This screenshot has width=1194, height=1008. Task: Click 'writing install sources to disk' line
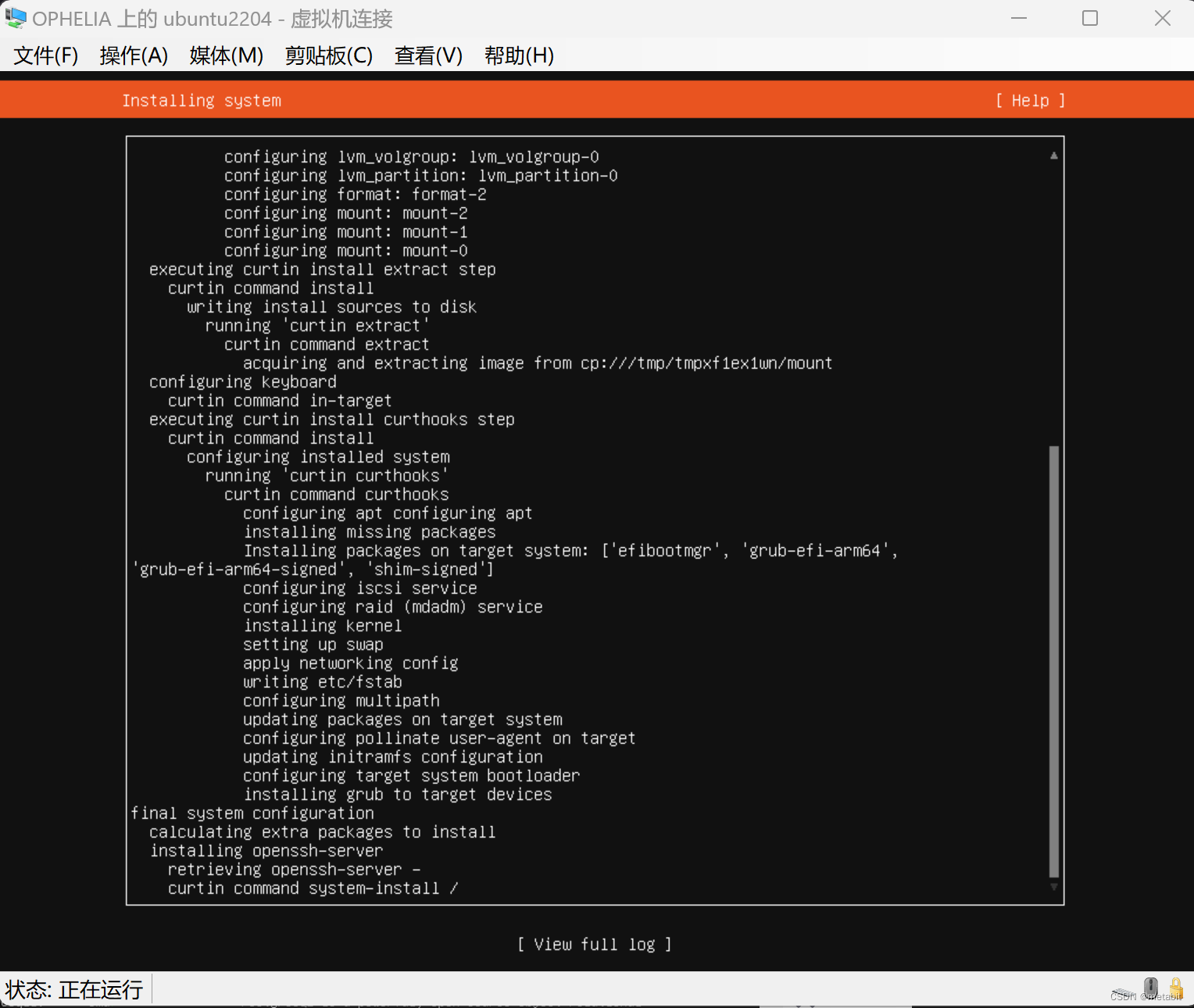332,307
